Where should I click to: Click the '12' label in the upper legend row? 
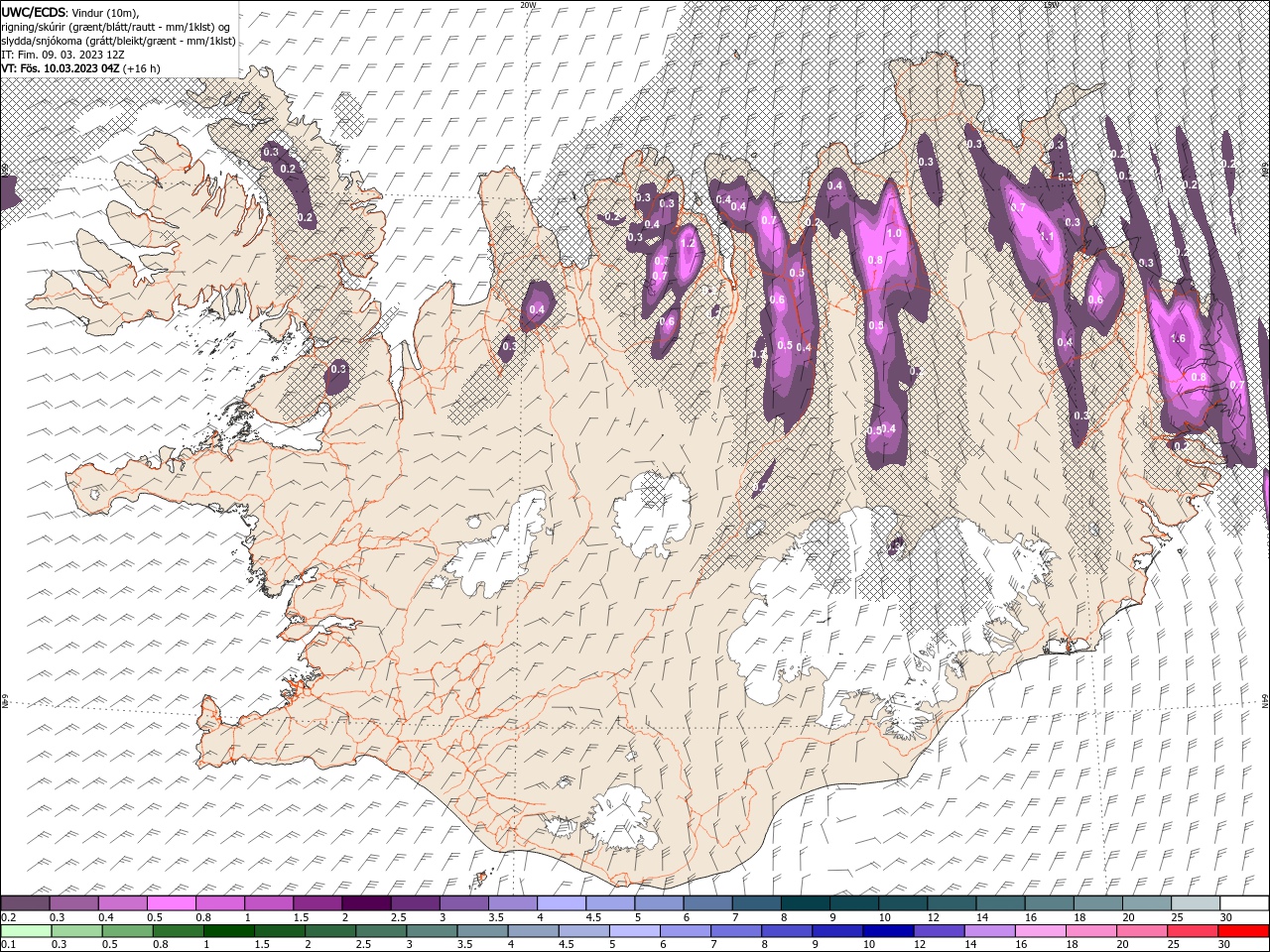933,917
